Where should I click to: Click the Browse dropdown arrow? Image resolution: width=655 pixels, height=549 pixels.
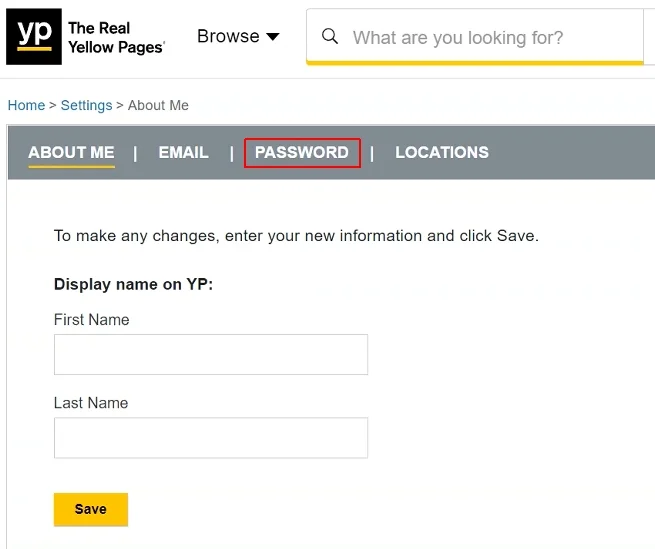click(x=273, y=37)
